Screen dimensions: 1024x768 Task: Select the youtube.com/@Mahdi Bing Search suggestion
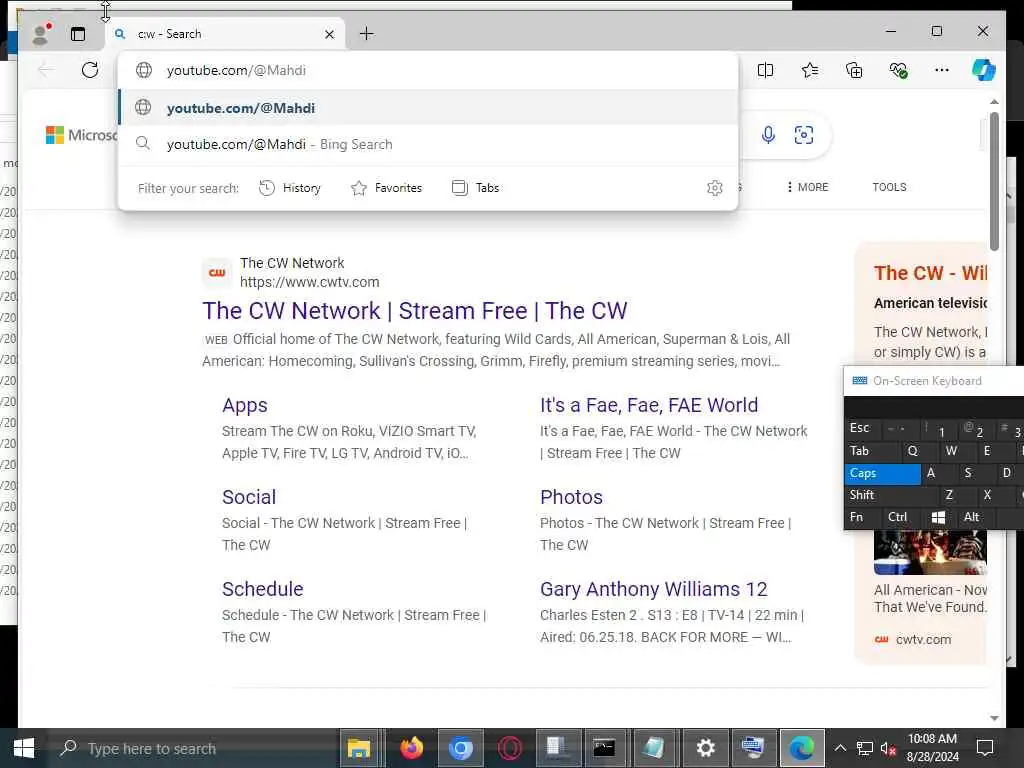tap(428, 144)
